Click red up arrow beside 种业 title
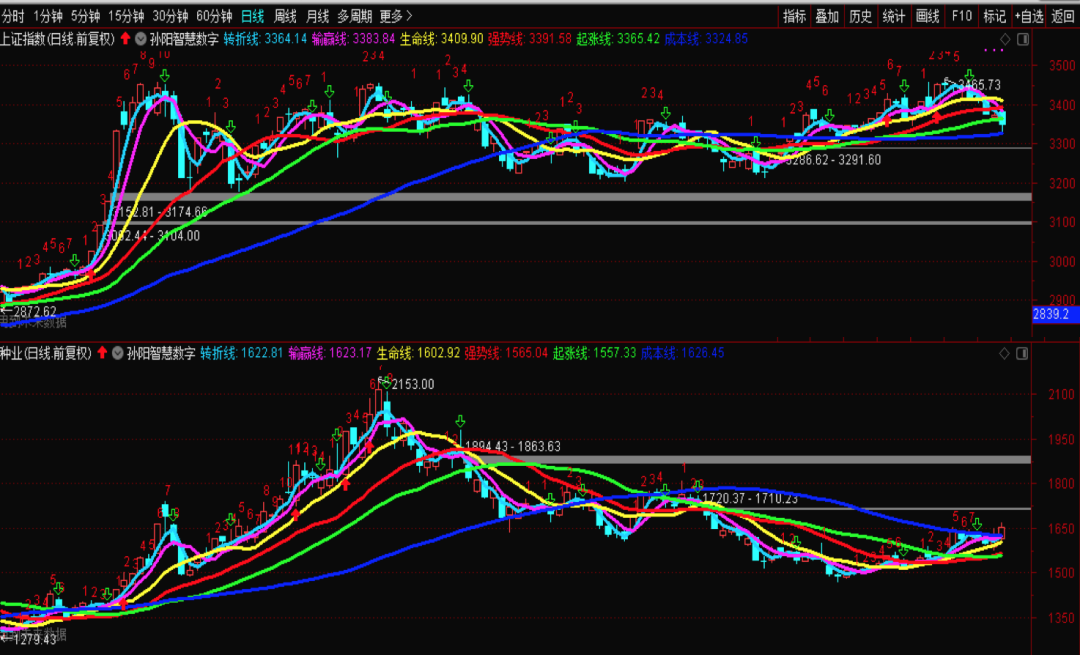1080x655 pixels. (103, 353)
